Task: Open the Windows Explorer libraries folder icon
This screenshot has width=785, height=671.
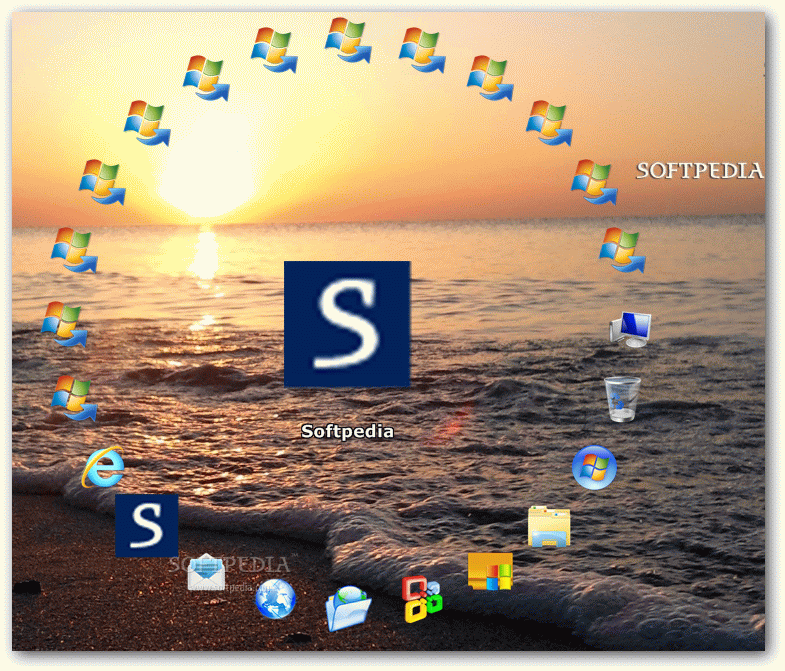Action: point(549,526)
